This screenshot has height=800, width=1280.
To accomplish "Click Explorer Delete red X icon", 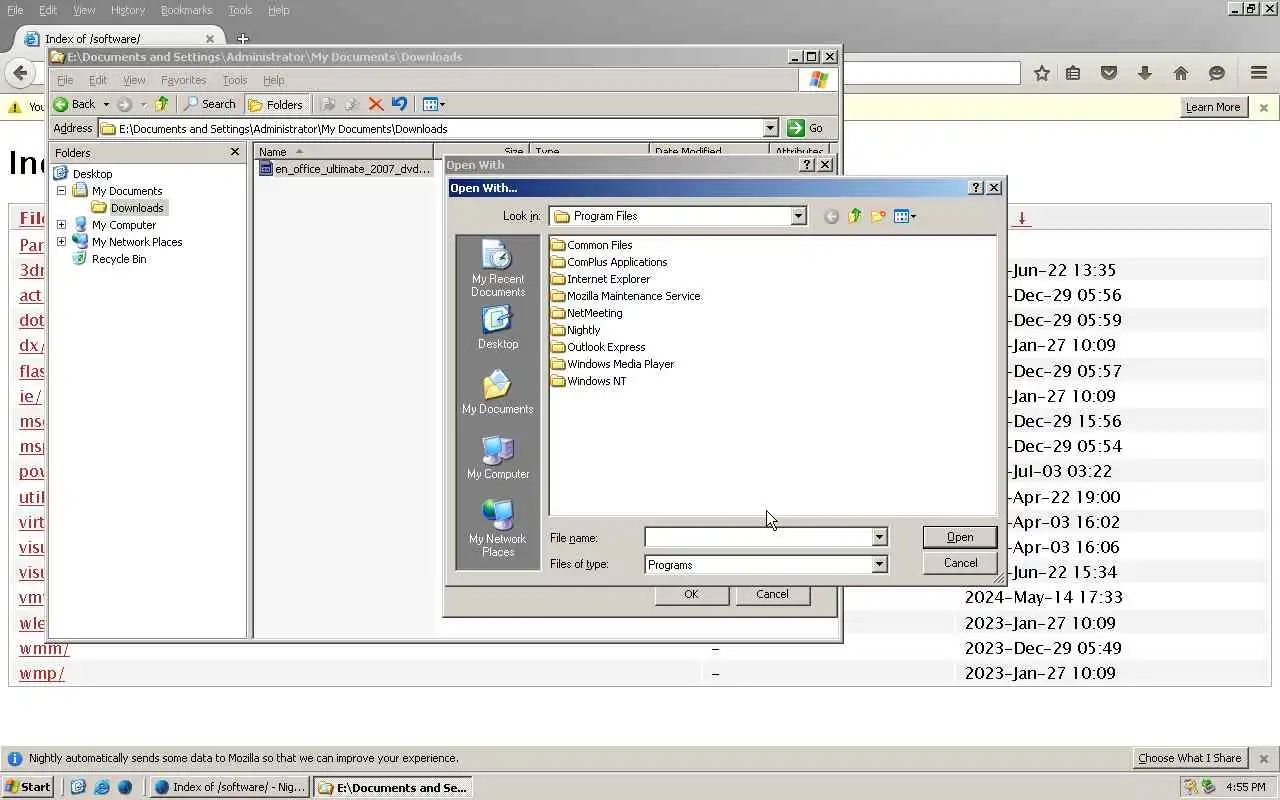I will 376,104.
